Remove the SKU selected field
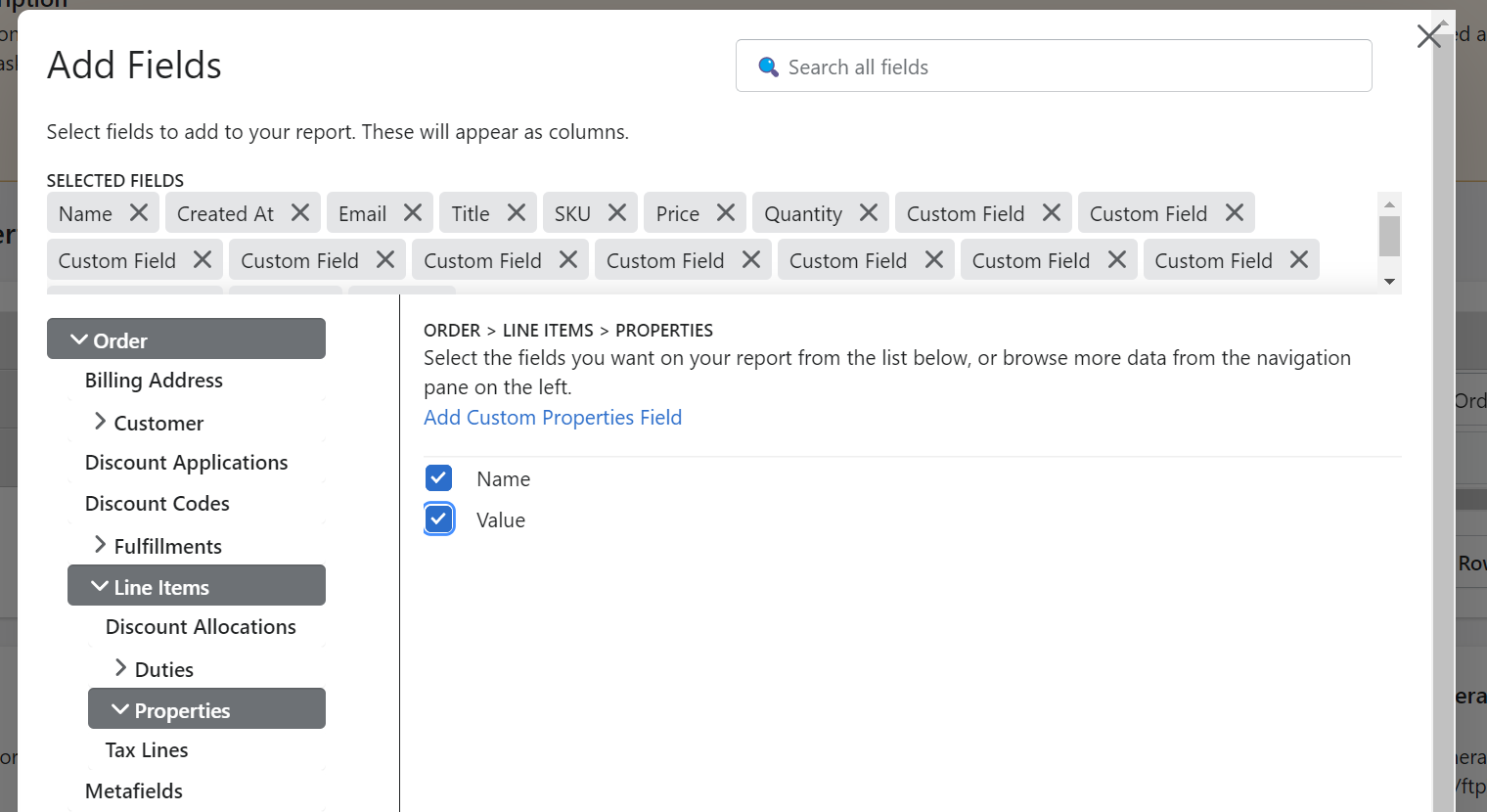Image resolution: width=1487 pixels, height=812 pixels. (617, 212)
